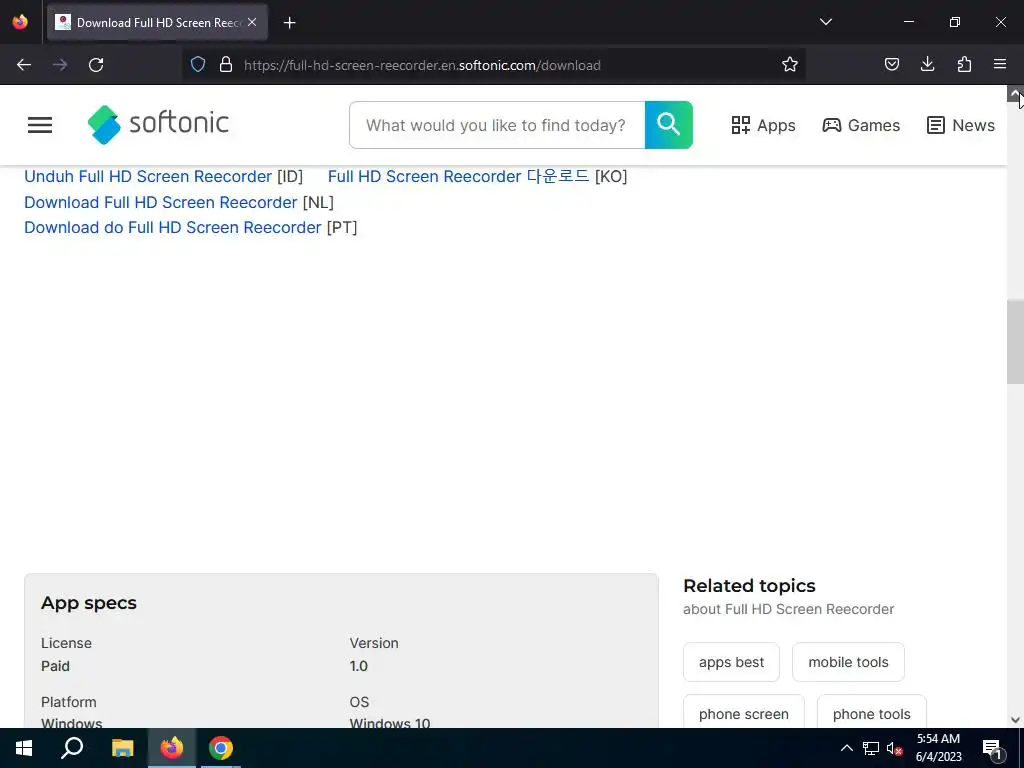Screen dimensions: 1024x768
Task: Click the page scrollbar thumb
Action: pyautogui.click(x=1015, y=344)
